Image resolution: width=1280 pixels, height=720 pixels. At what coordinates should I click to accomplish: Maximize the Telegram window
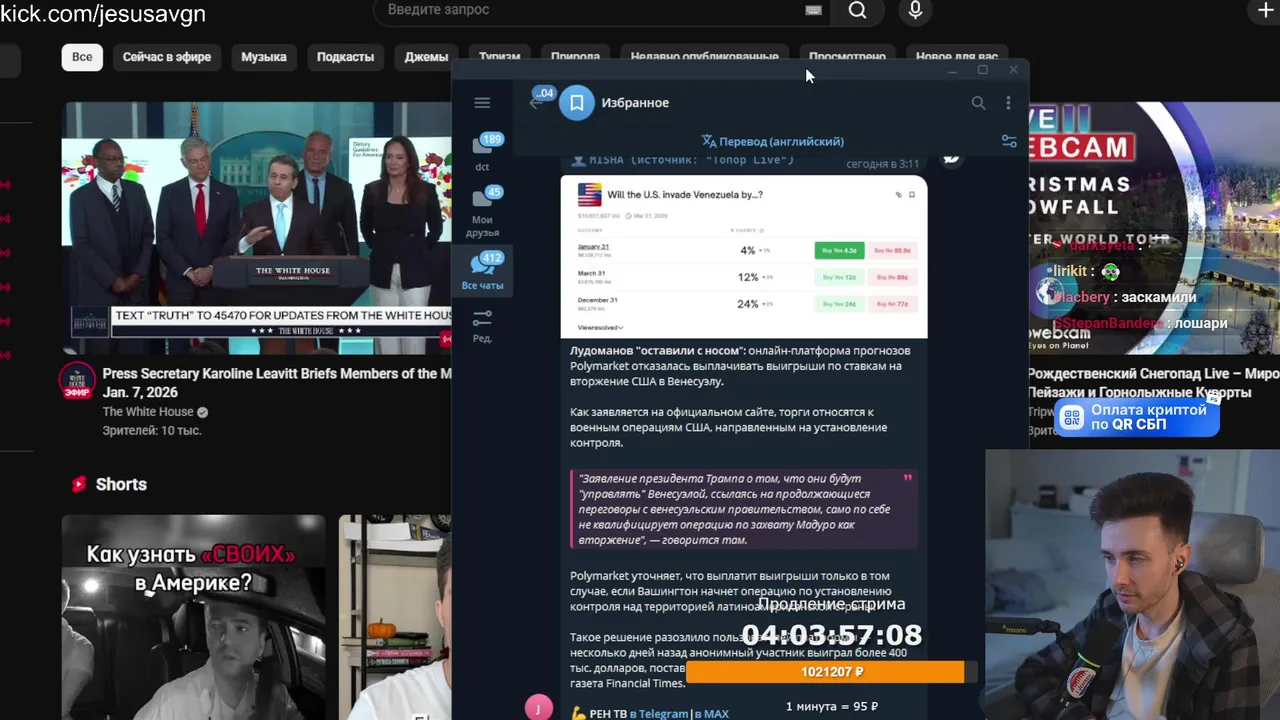tap(982, 70)
